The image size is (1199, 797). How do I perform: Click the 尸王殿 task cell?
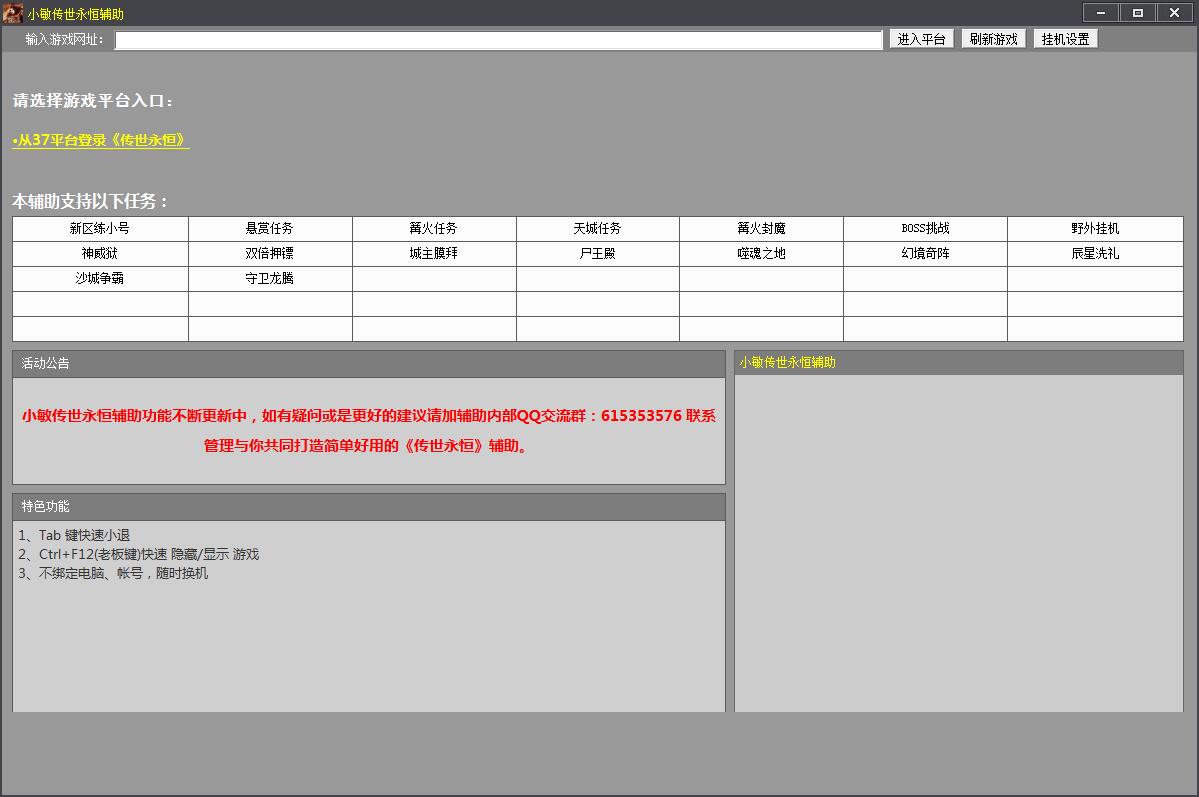597,254
